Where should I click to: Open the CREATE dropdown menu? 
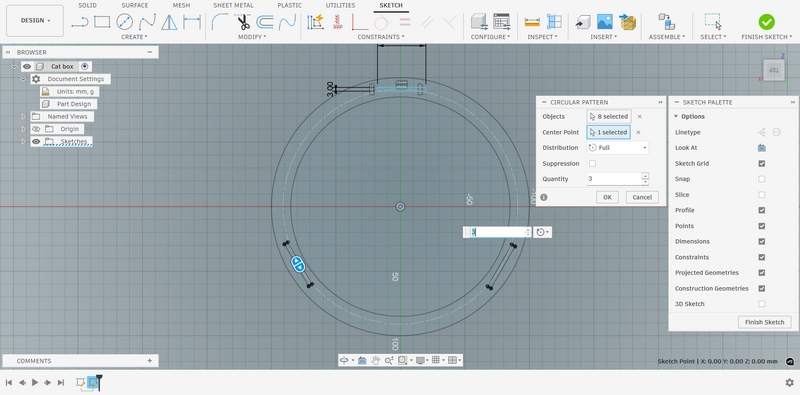click(x=134, y=37)
